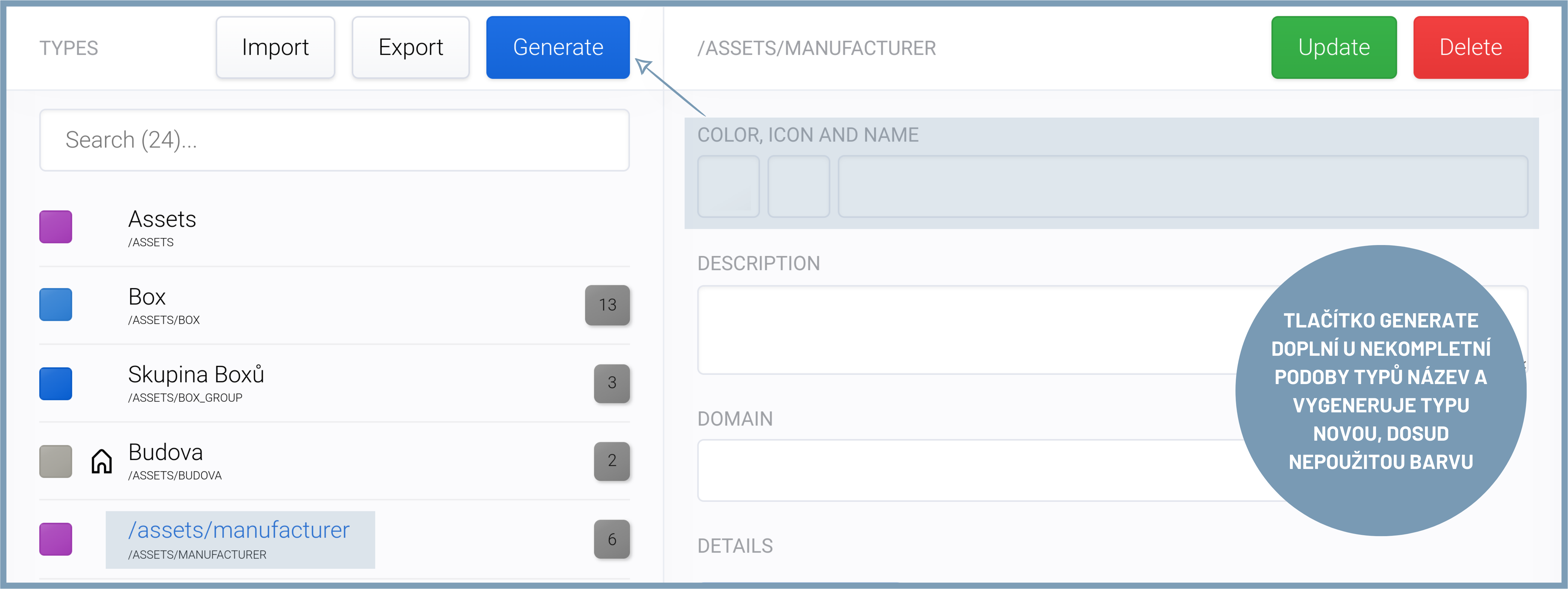Click the blue Generate button

tap(558, 48)
